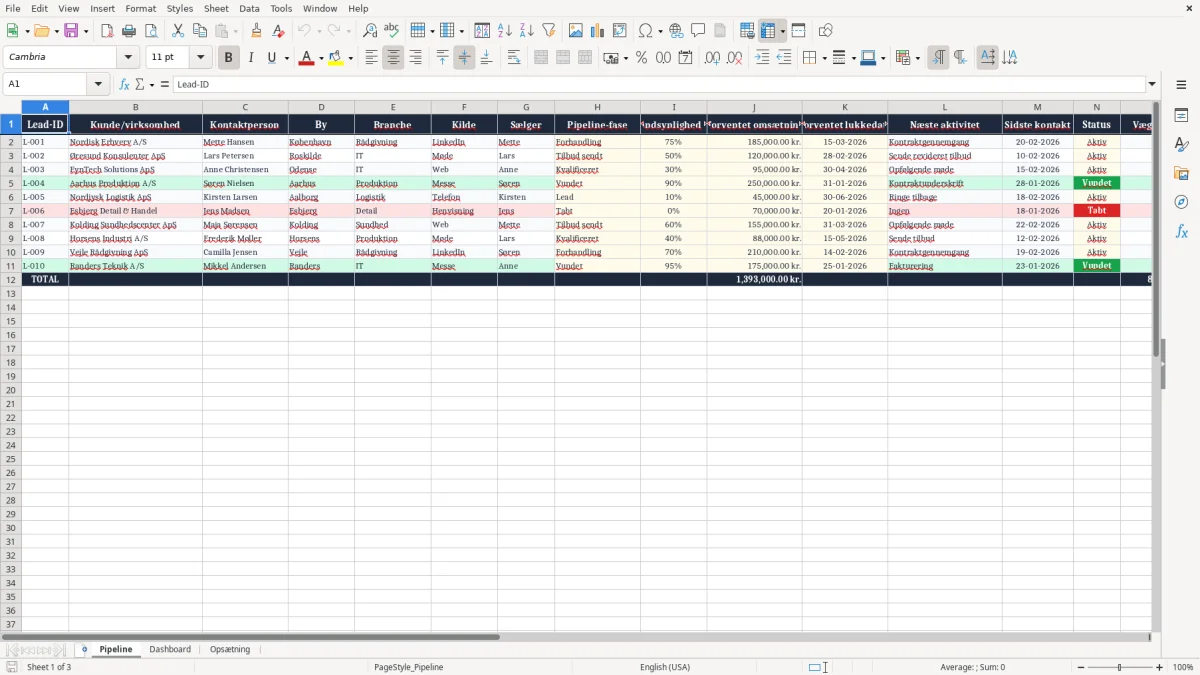Click the Save document icon
Image resolution: width=1200 pixels, height=675 pixels.
(71, 31)
